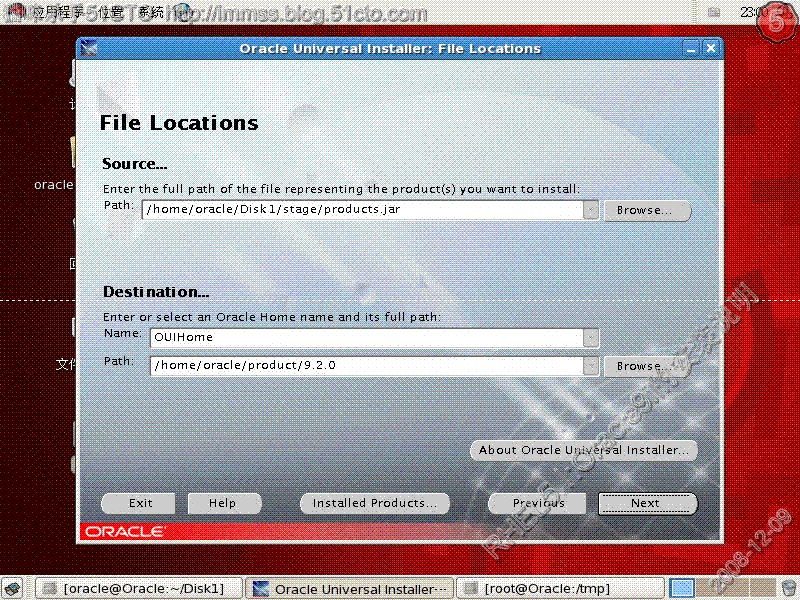Click the Previous button
Image resolution: width=800 pixels, height=600 pixels.
[x=538, y=503]
